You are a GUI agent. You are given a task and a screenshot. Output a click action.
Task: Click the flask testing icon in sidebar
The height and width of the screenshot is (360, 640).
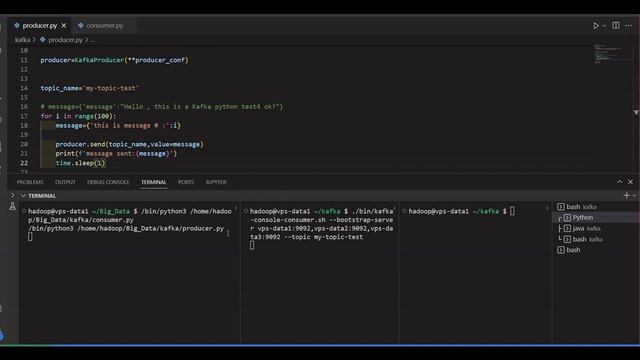tap(13, 207)
